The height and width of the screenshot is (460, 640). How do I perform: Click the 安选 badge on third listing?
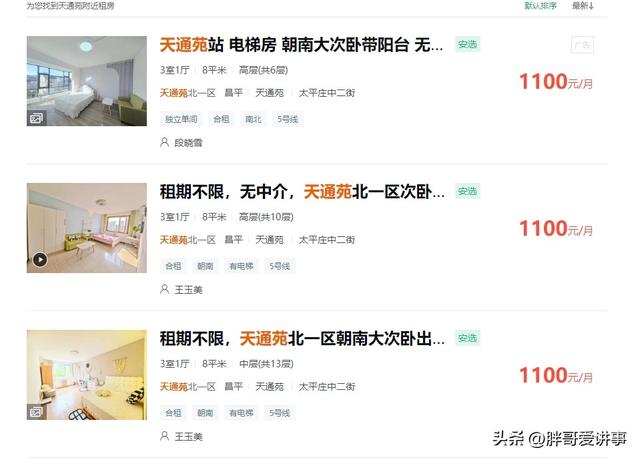(x=468, y=338)
